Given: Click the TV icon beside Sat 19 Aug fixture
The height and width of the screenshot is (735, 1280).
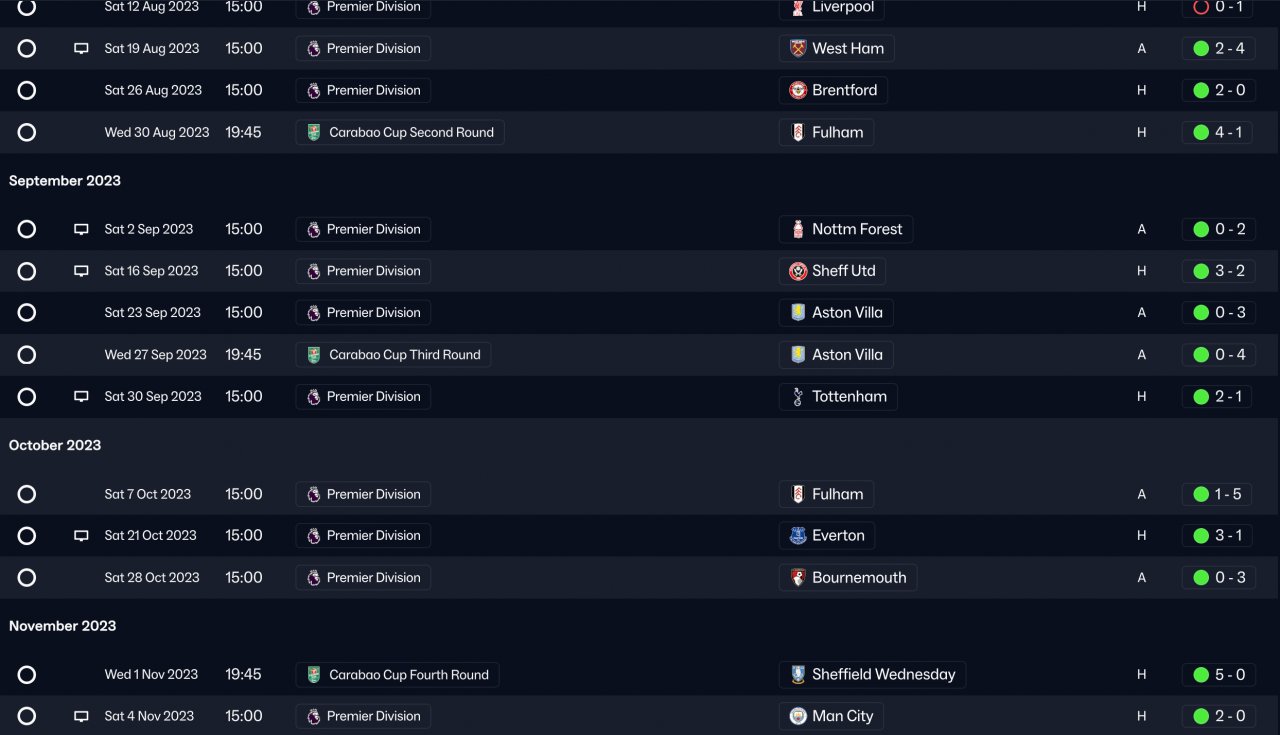Looking at the screenshot, I should (x=81, y=49).
